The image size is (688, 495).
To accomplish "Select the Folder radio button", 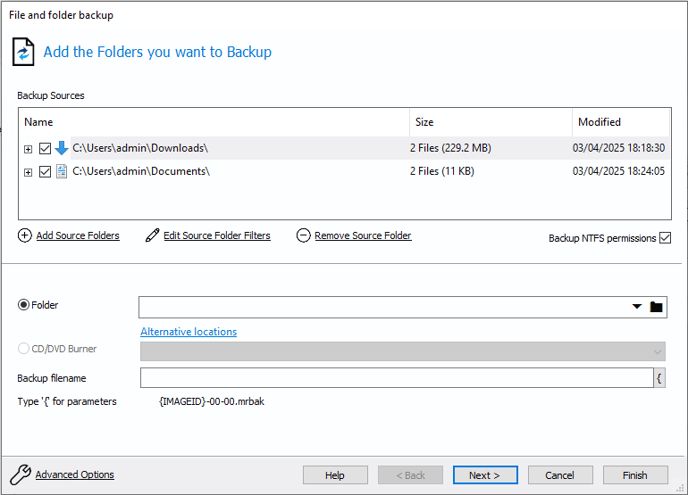I will (x=24, y=305).
